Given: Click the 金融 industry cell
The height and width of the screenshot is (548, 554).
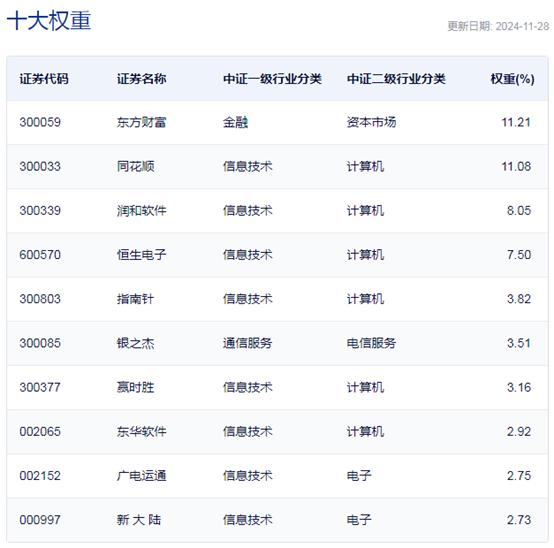Looking at the screenshot, I should 235,122.
